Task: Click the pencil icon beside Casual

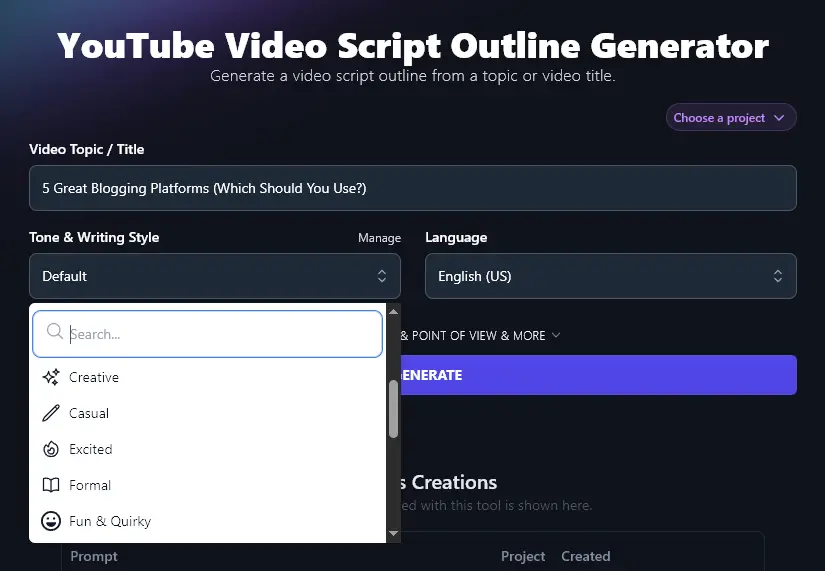Action: click(51, 413)
